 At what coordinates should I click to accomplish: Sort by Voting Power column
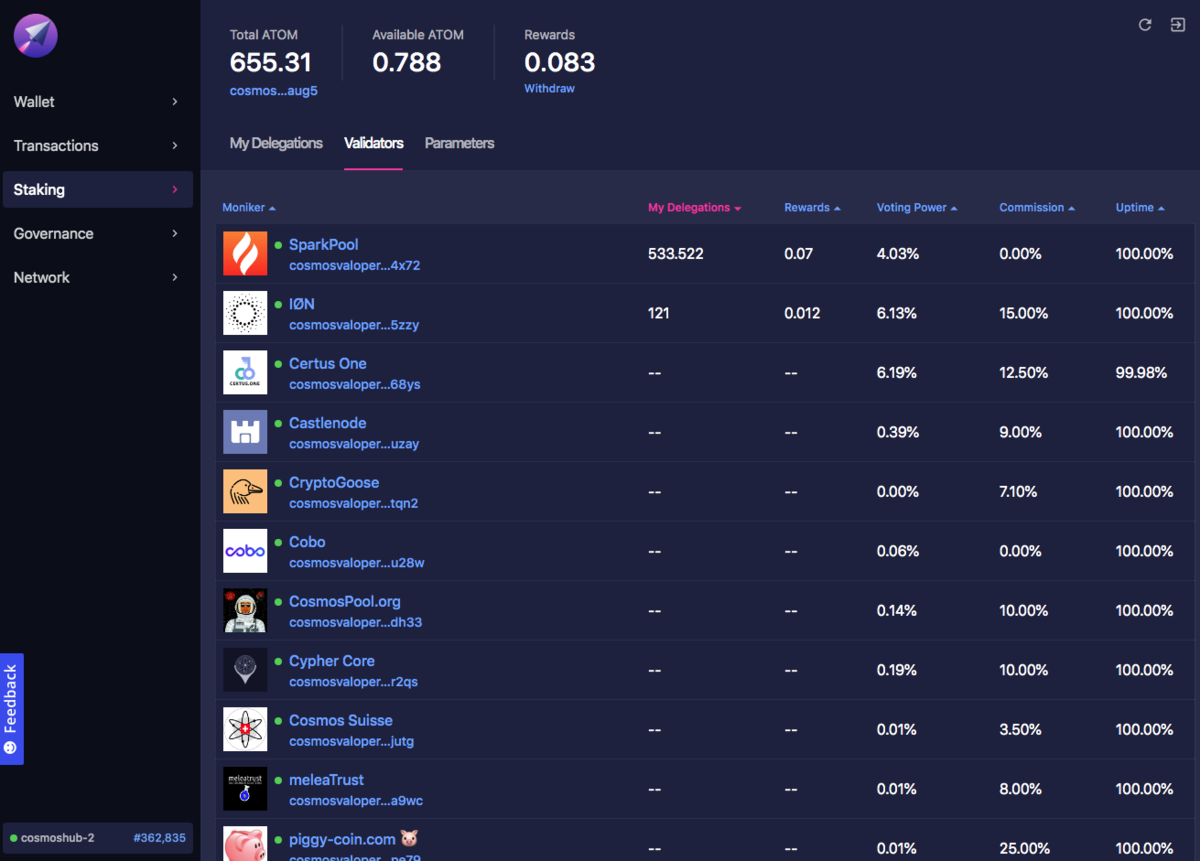click(917, 208)
